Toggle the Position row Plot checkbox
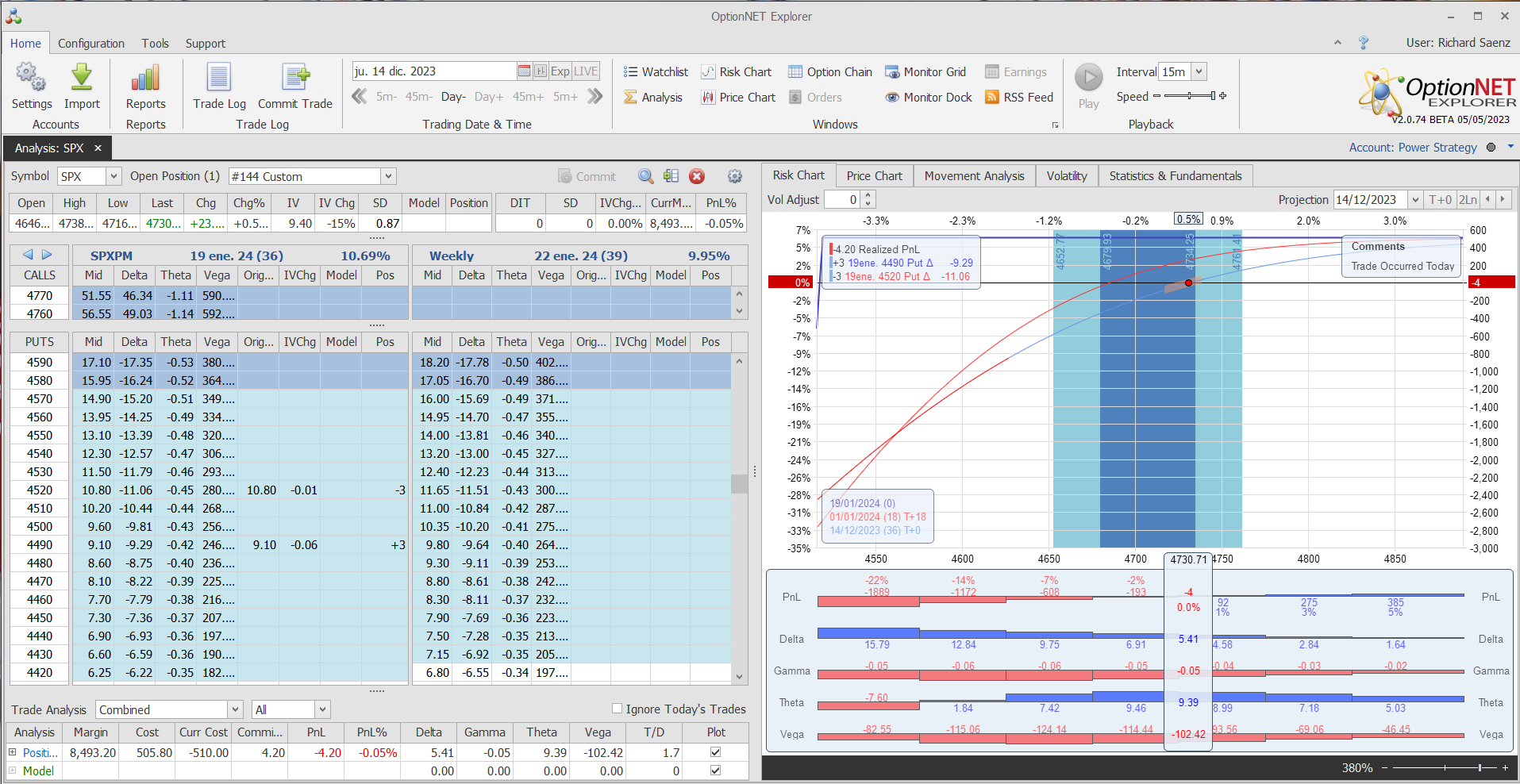Image resolution: width=1520 pixels, height=784 pixels. (x=715, y=752)
